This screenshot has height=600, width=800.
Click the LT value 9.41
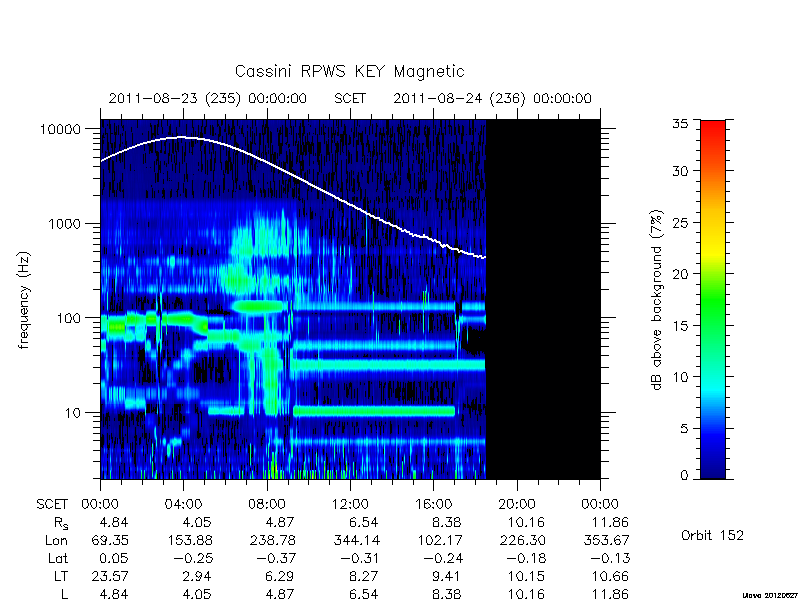(x=447, y=576)
